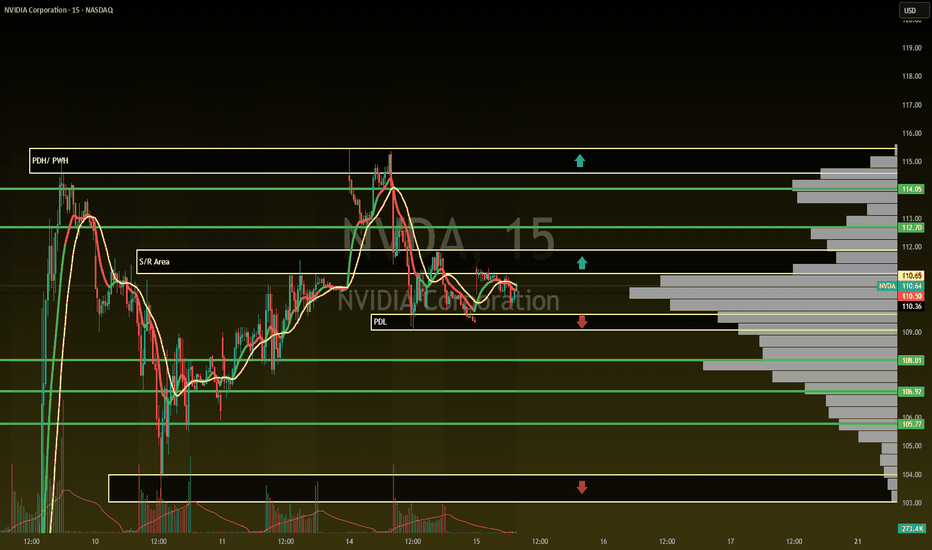
Task: Click the 114.05 green price label
Action: pyautogui.click(x=912, y=189)
